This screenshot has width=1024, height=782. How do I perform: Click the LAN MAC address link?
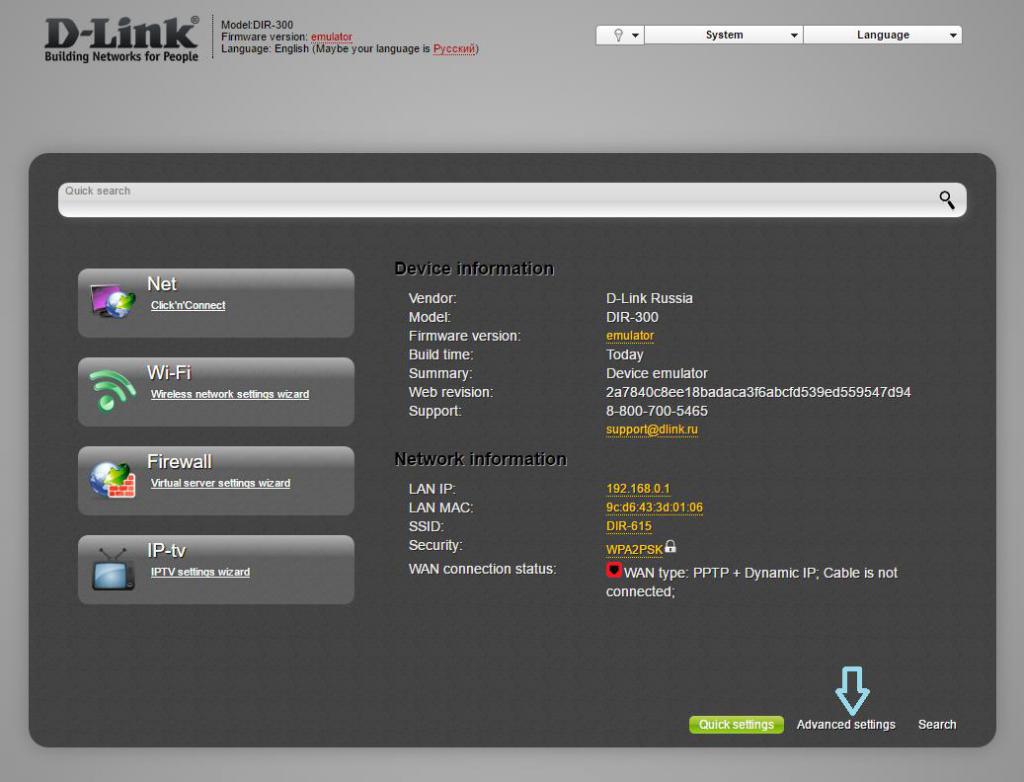(x=654, y=508)
